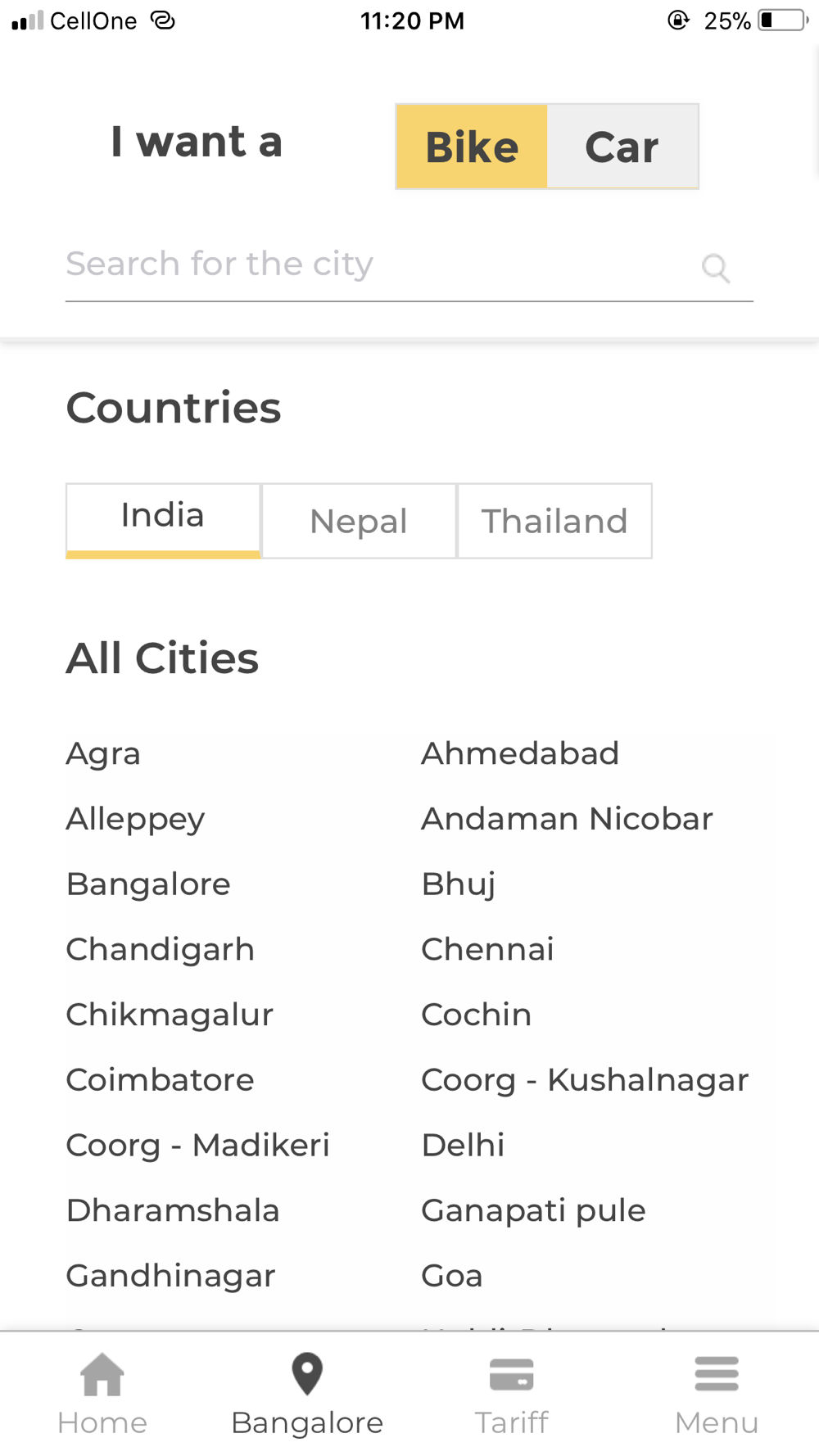The height and width of the screenshot is (1456, 819).
Task: Choose Agra from the city list
Action: click(x=103, y=753)
